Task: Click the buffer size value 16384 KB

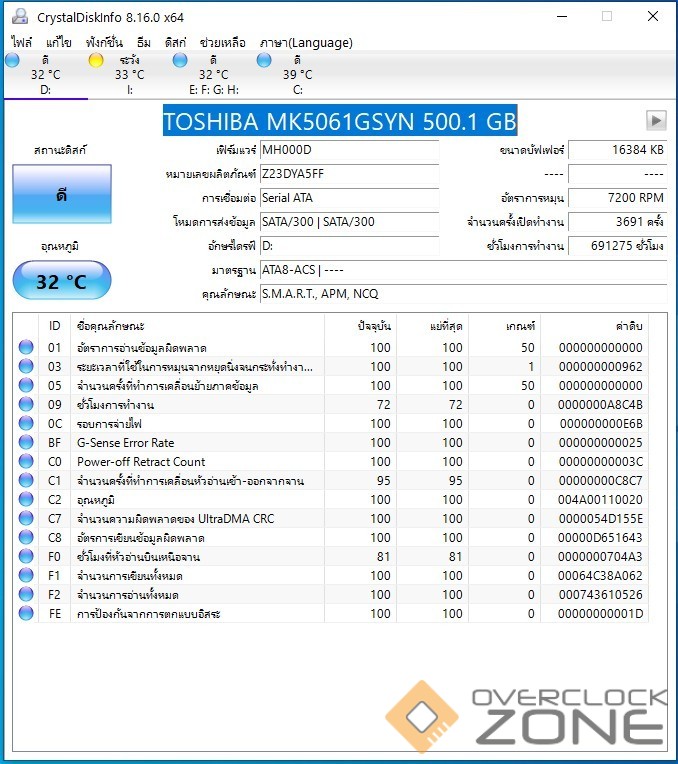Action: [x=618, y=150]
